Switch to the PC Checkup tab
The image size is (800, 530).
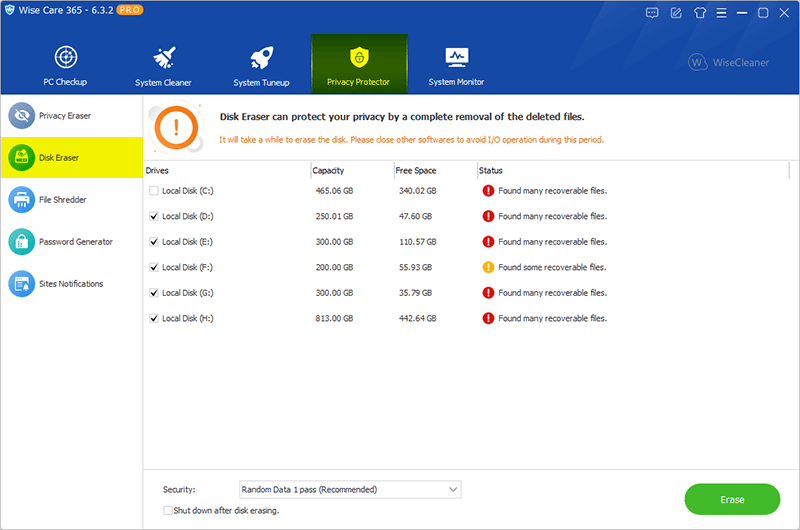point(65,64)
